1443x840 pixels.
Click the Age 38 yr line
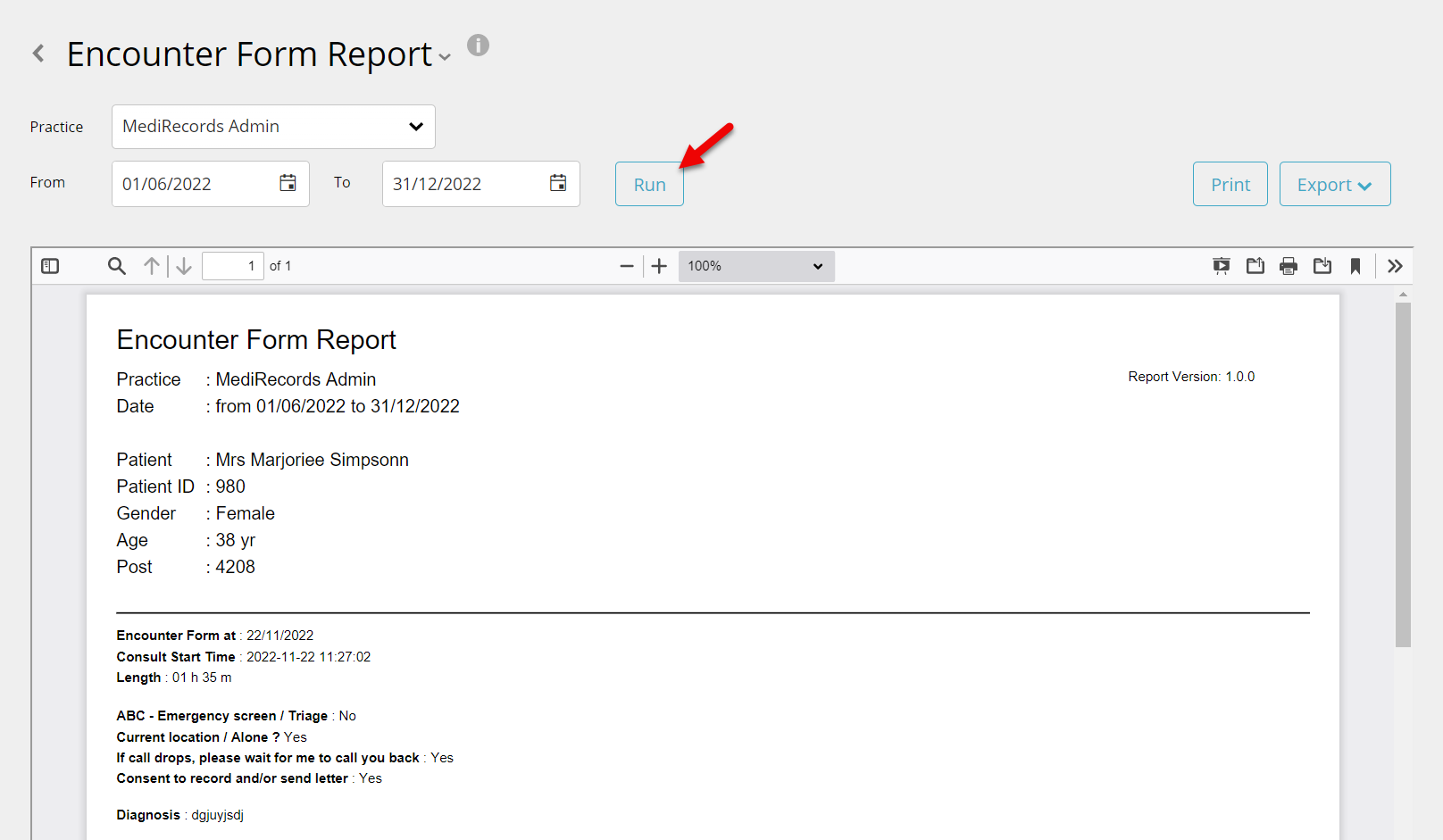pyautogui.click(x=186, y=540)
